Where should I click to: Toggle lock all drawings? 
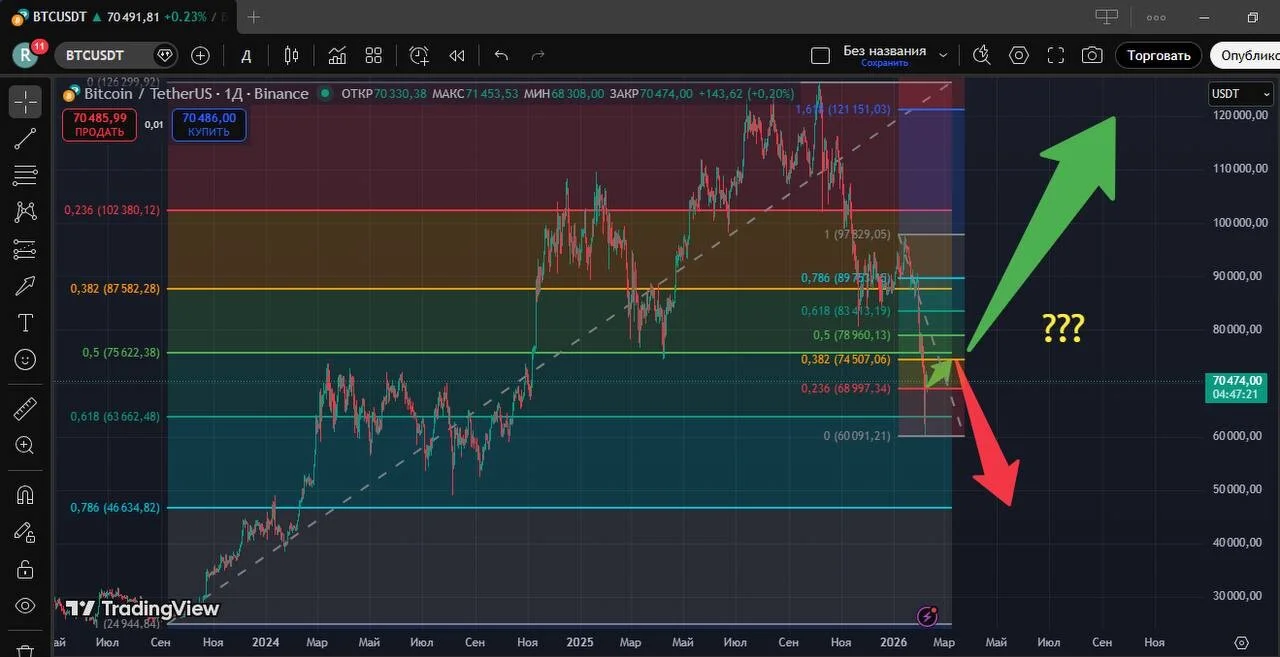click(x=25, y=568)
